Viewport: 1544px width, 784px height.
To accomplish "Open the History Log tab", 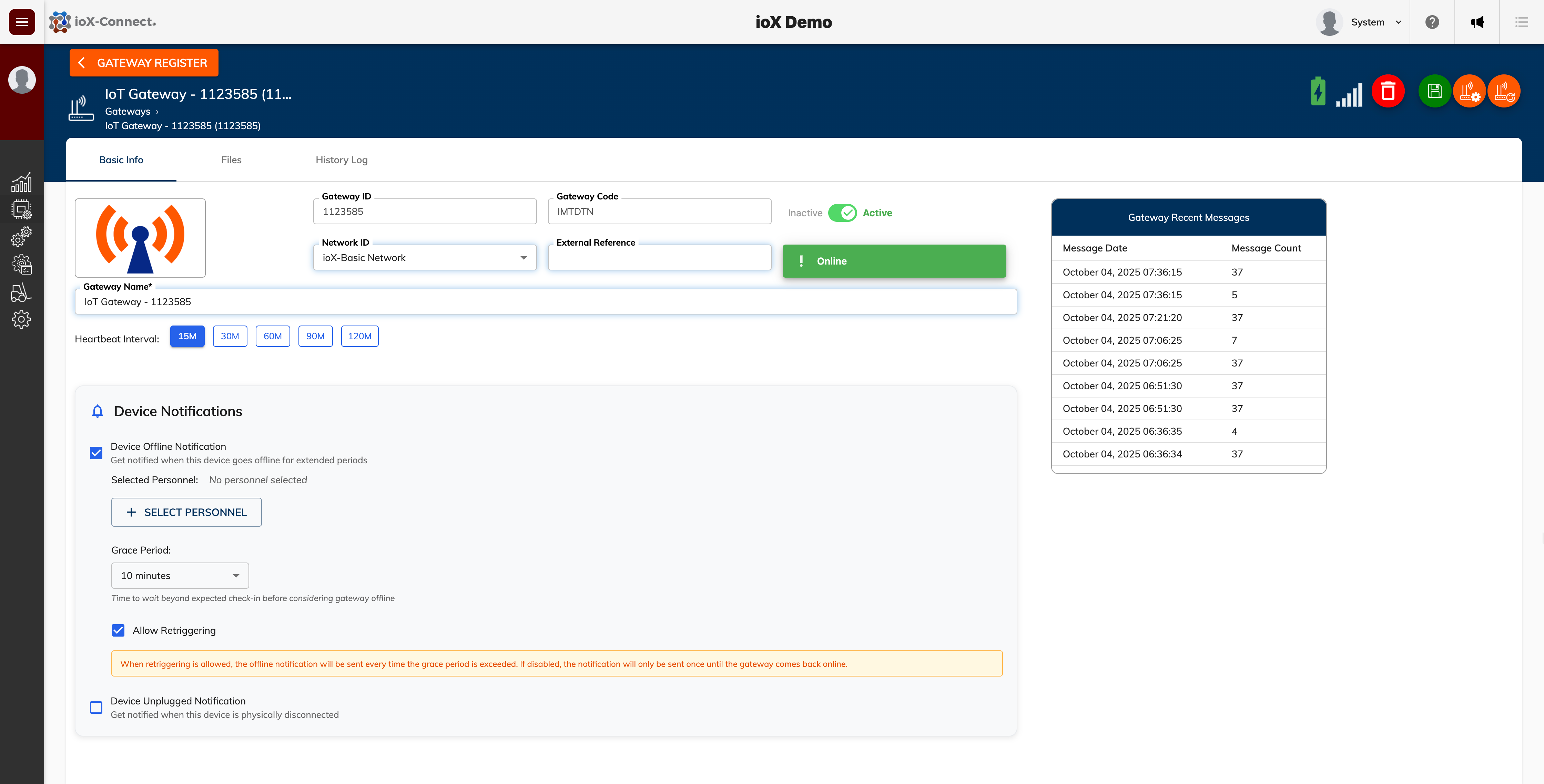I will point(342,160).
